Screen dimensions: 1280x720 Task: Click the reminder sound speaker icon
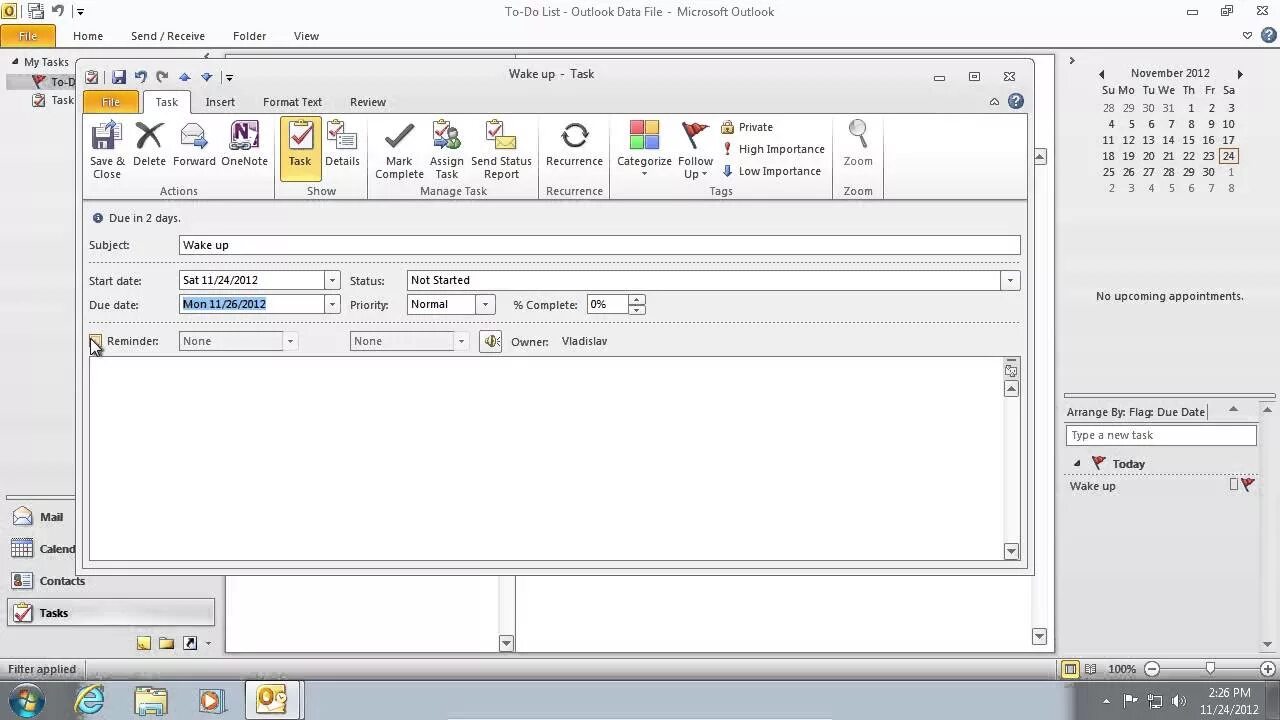coord(491,341)
